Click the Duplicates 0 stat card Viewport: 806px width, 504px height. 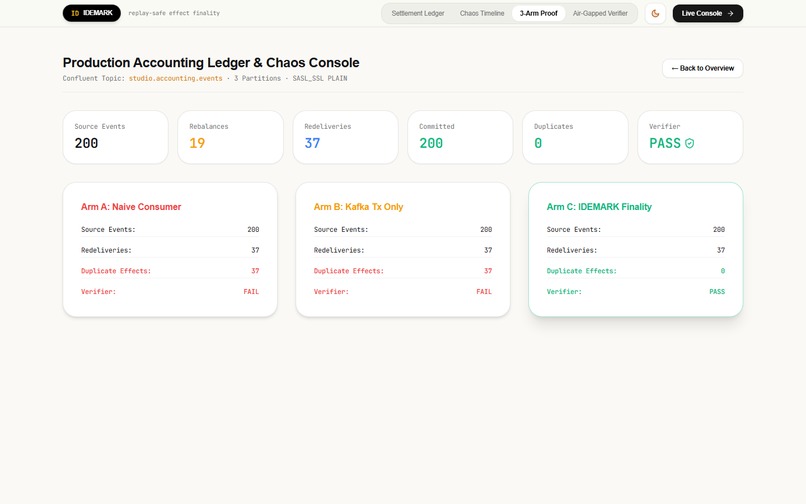click(575, 137)
